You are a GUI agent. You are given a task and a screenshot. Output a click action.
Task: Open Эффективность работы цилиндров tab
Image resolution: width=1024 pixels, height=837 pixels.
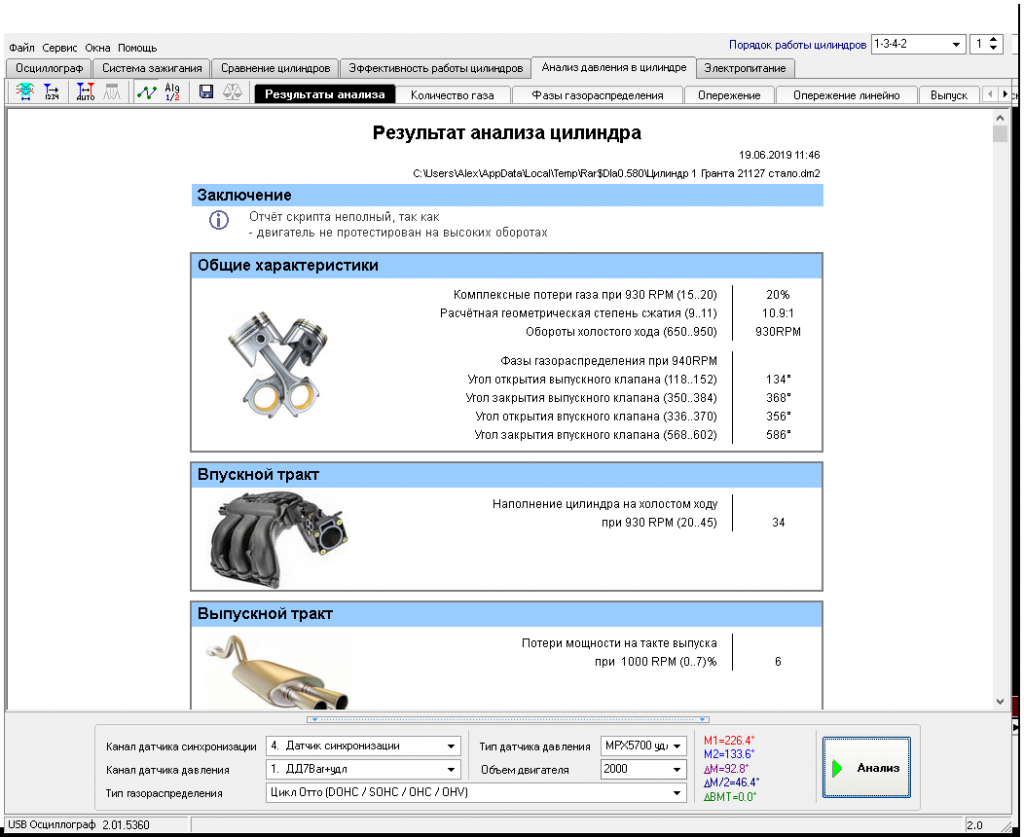(x=435, y=68)
